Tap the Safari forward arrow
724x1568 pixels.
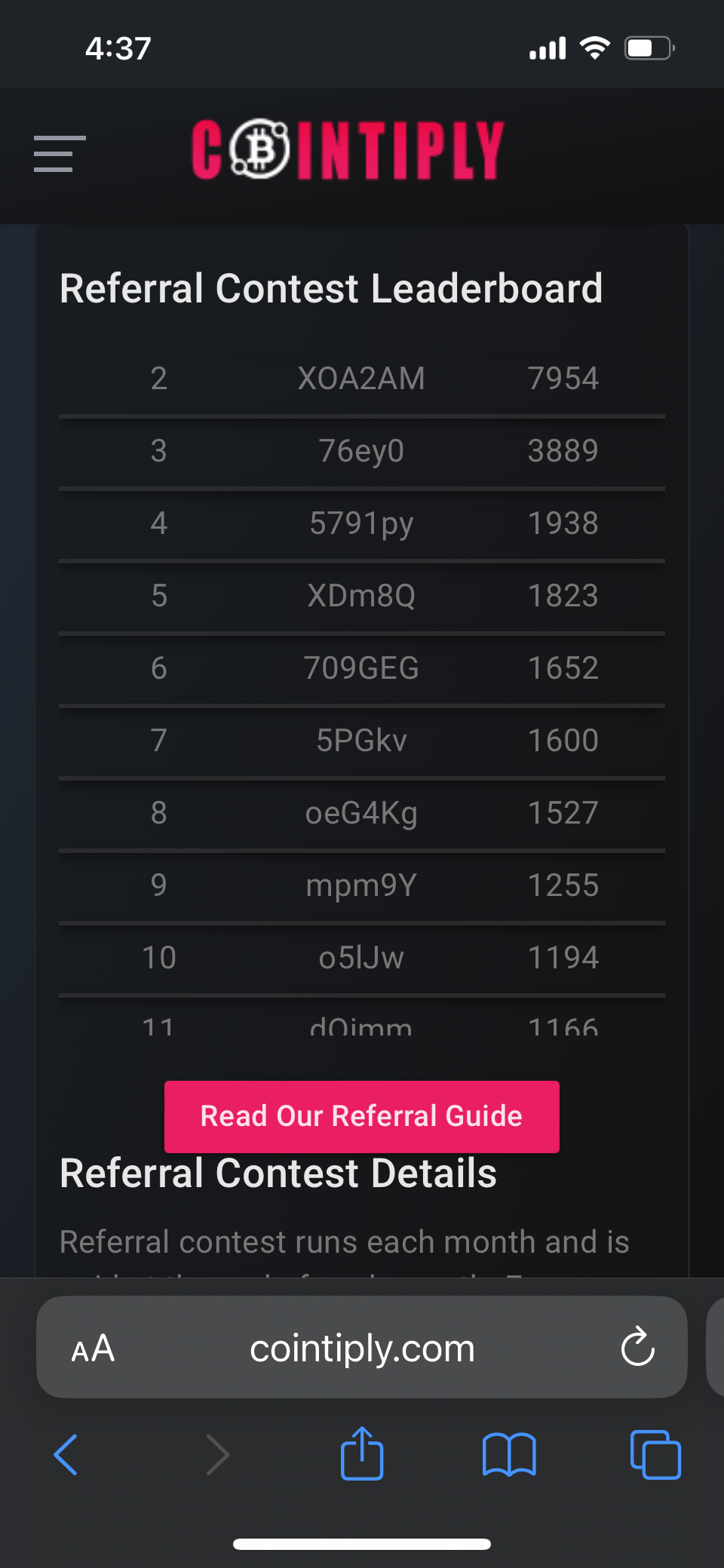(x=217, y=1454)
